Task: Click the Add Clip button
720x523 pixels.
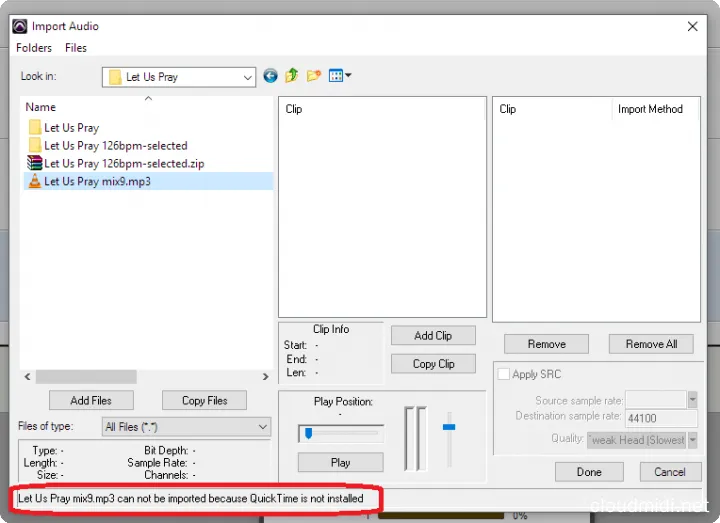Action: point(432,335)
